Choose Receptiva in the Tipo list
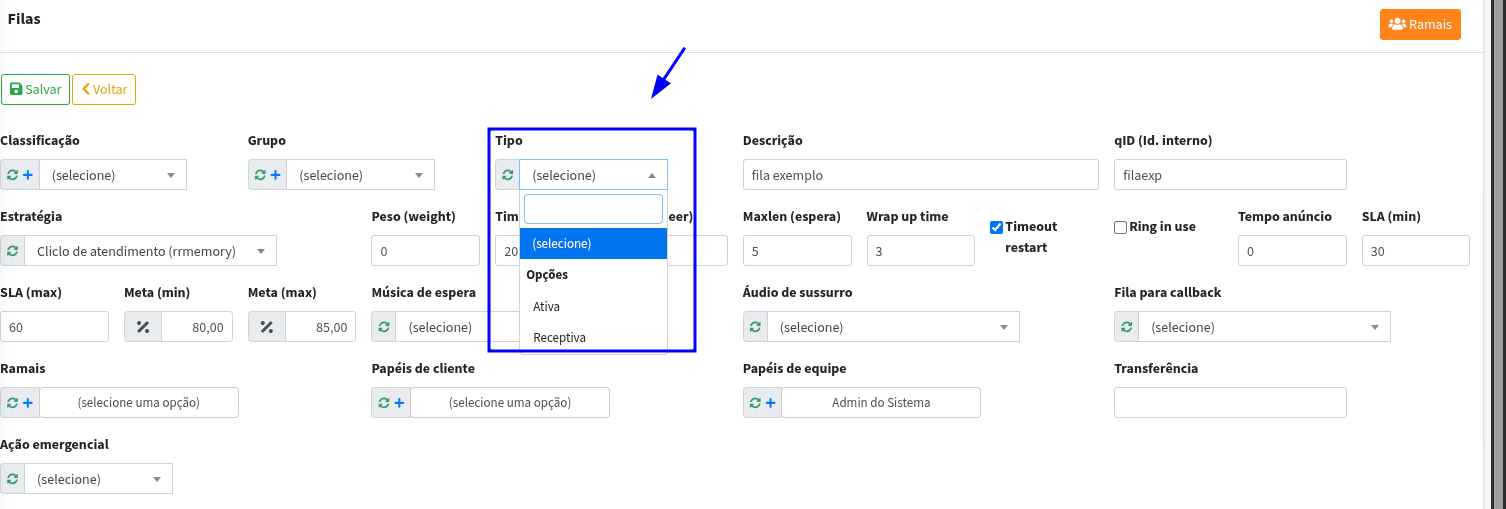 [559, 338]
